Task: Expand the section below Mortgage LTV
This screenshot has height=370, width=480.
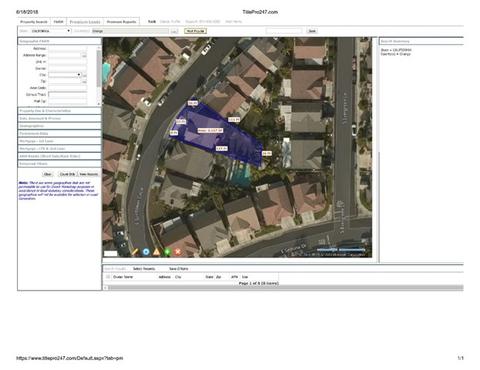Action: pos(59,156)
